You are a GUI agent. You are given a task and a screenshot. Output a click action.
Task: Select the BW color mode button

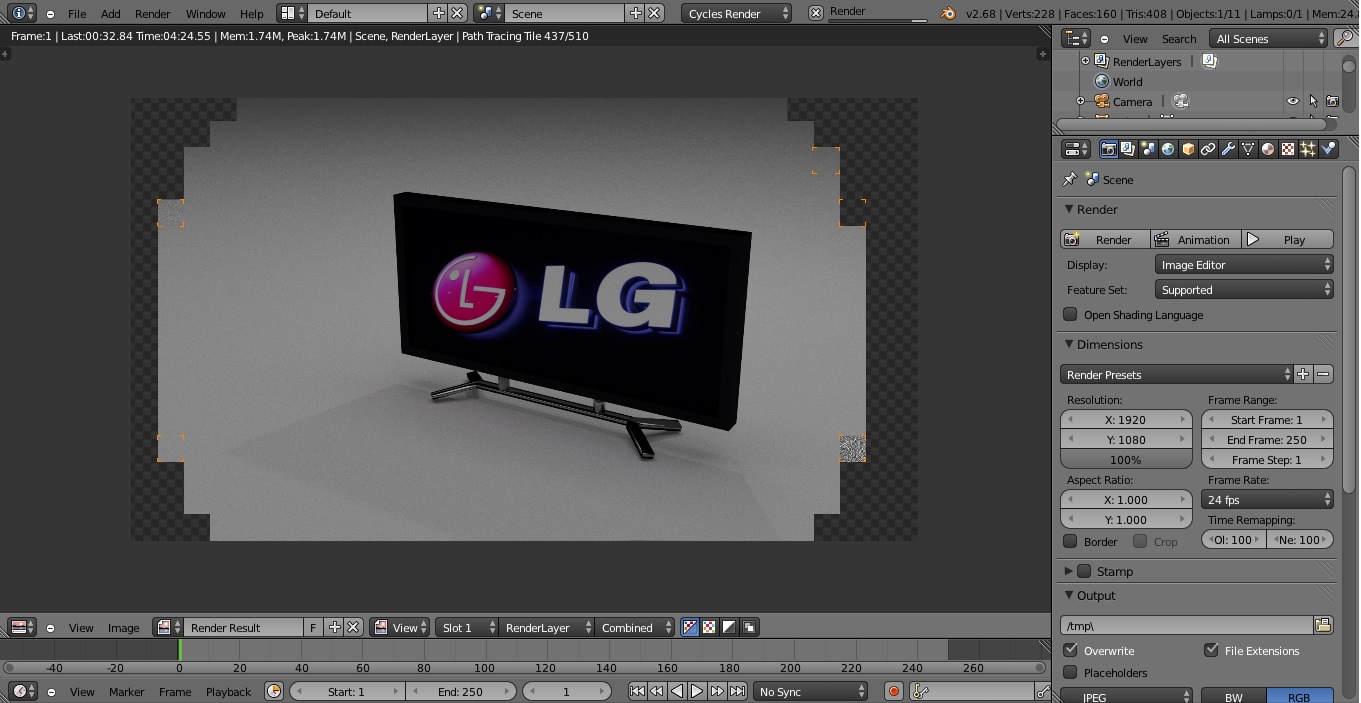[1233, 697]
